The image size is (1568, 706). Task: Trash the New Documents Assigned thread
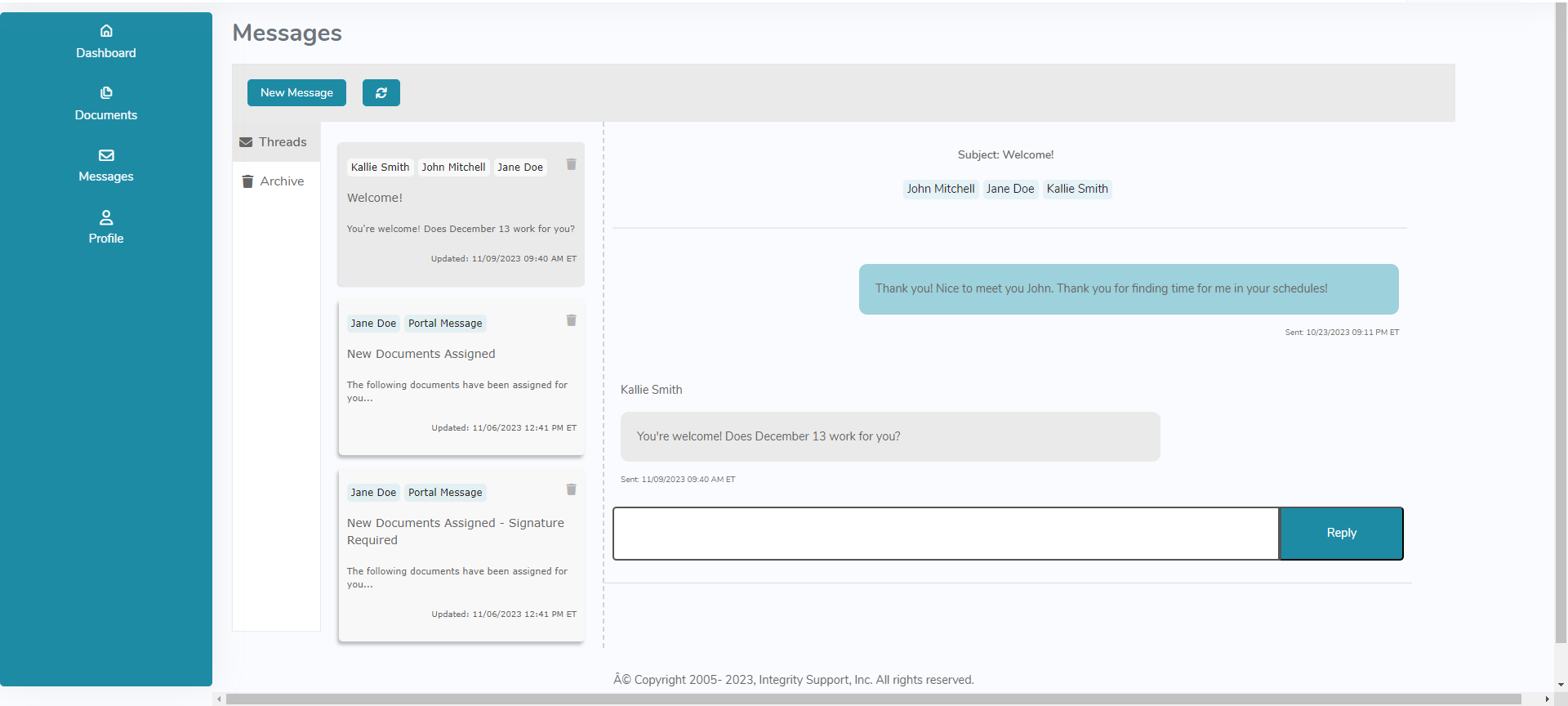tap(572, 320)
